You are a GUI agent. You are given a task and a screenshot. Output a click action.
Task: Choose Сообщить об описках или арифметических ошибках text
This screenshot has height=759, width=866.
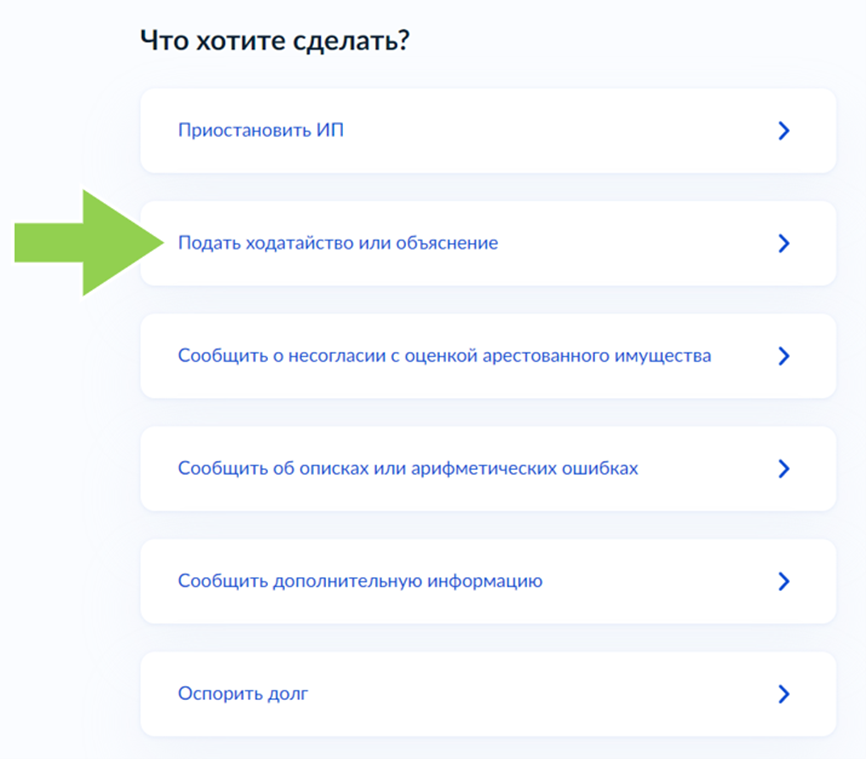tap(407, 469)
